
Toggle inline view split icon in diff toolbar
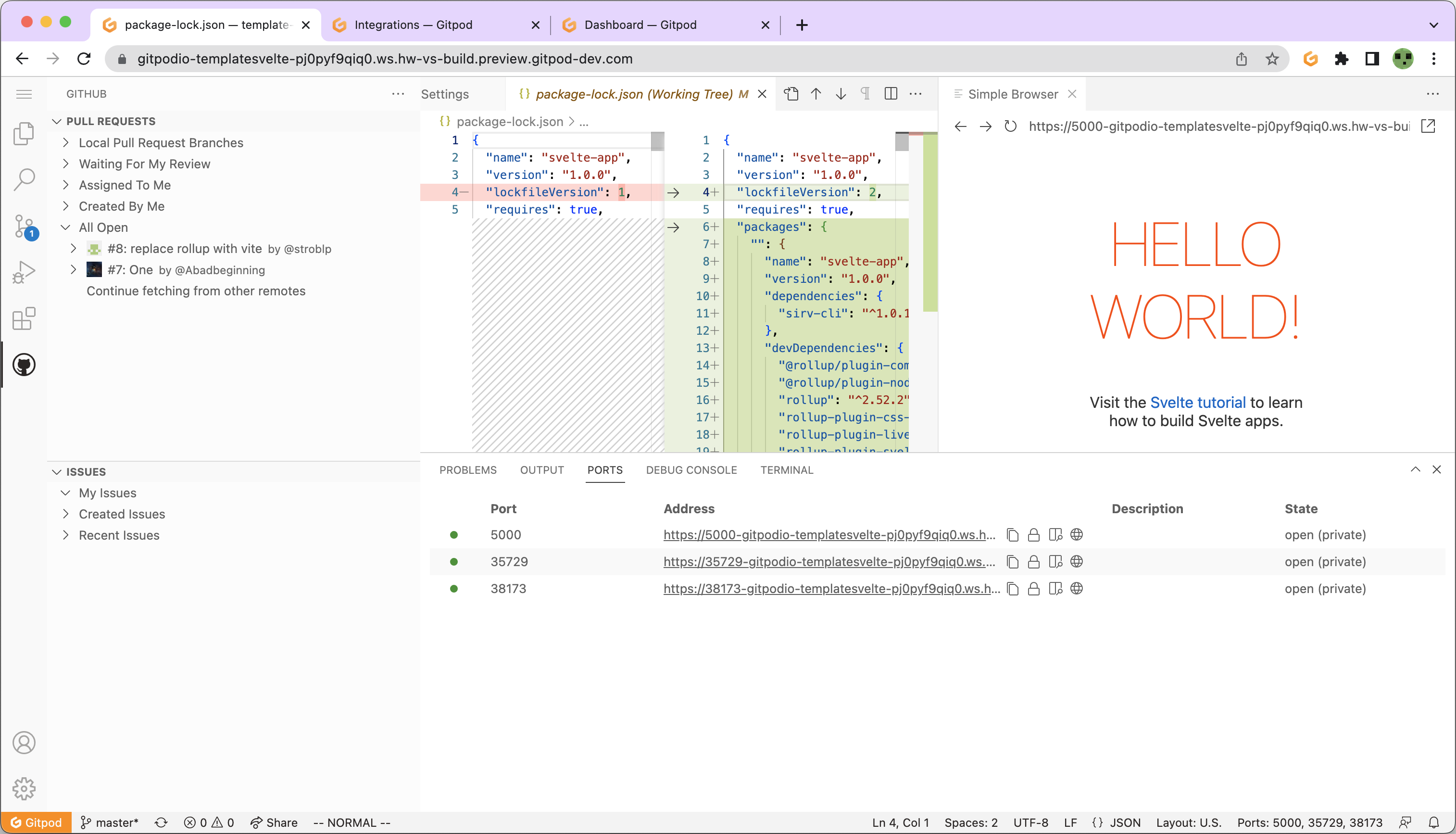tap(891, 94)
